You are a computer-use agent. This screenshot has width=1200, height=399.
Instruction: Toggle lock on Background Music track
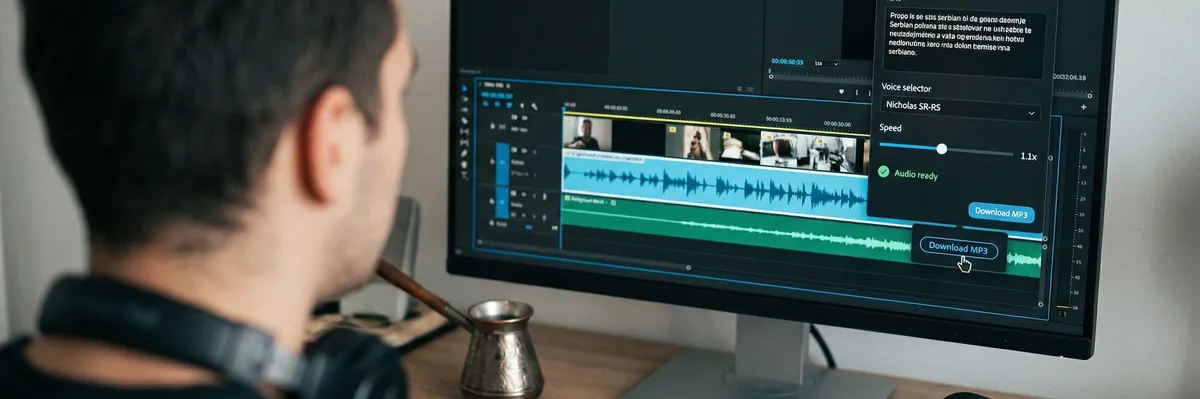pos(492,201)
